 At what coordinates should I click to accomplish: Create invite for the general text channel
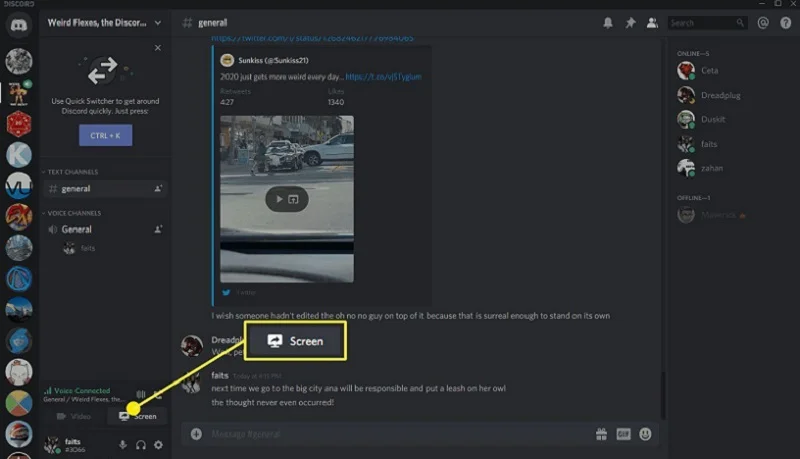tap(158, 189)
